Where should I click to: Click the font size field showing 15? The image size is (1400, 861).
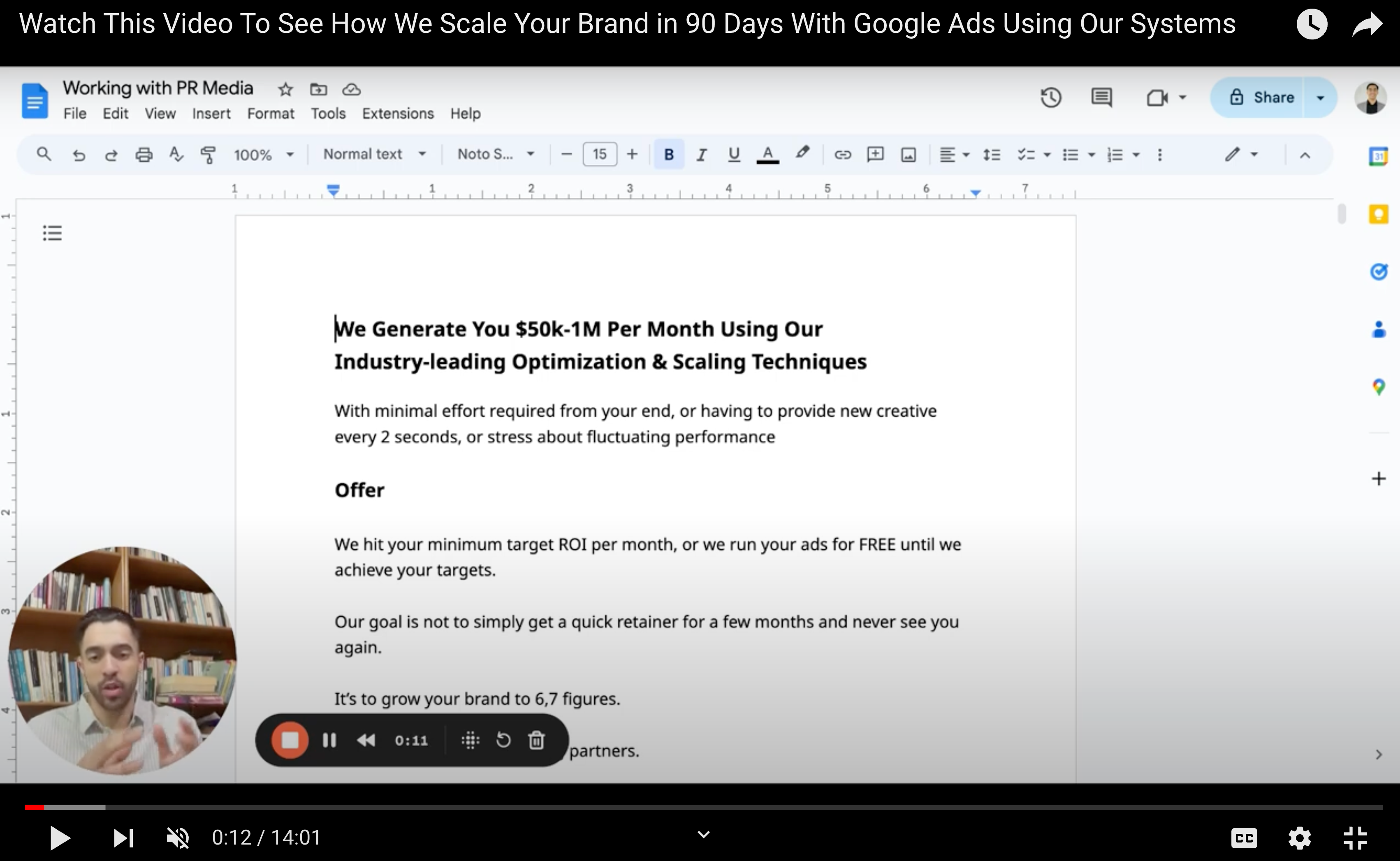[x=600, y=154]
